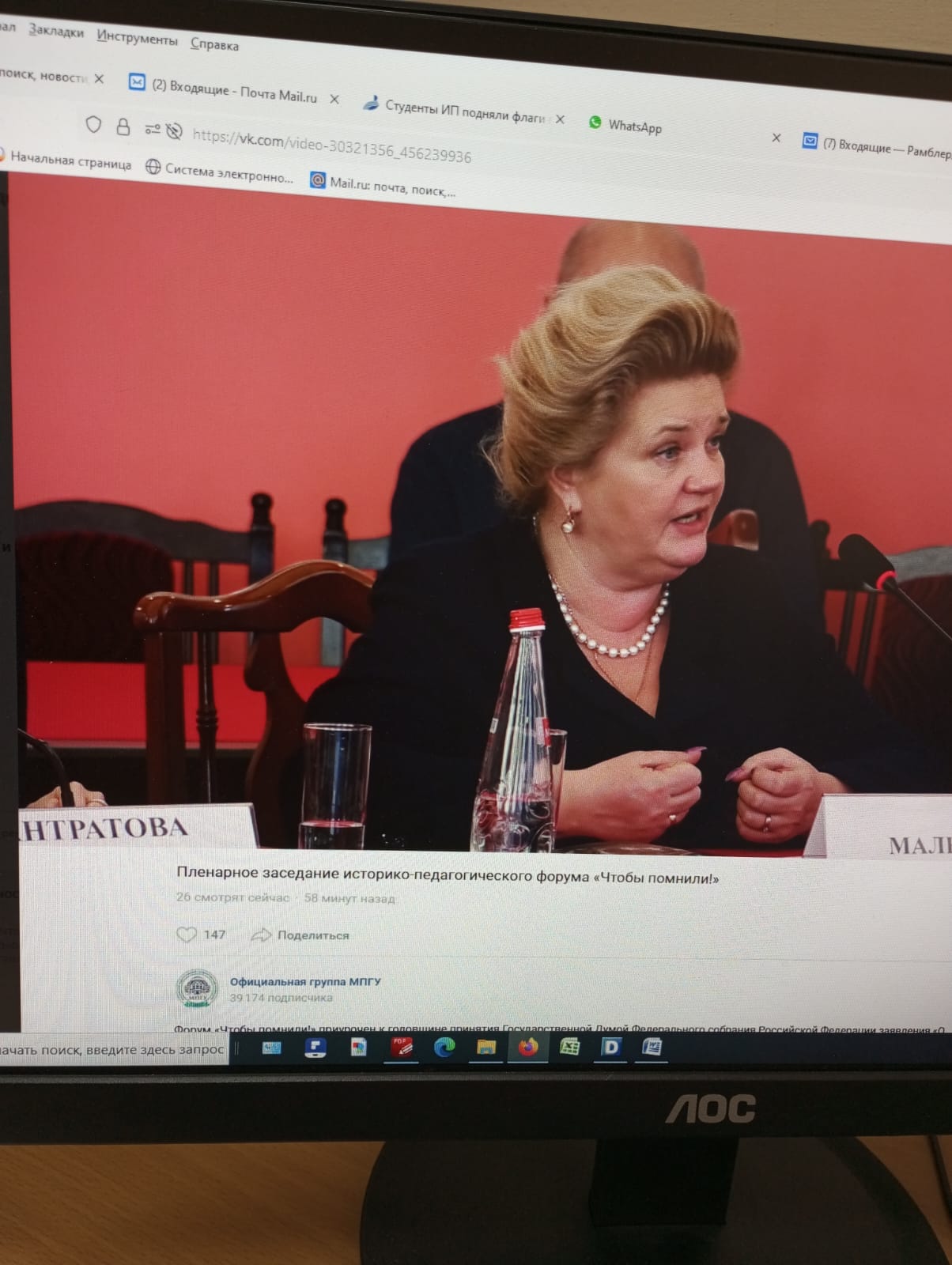The width and height of the screenshot is (952, 1265).
Task: Close the Студенты ИП подняли флаги tab
Action: tap(560, 119)
